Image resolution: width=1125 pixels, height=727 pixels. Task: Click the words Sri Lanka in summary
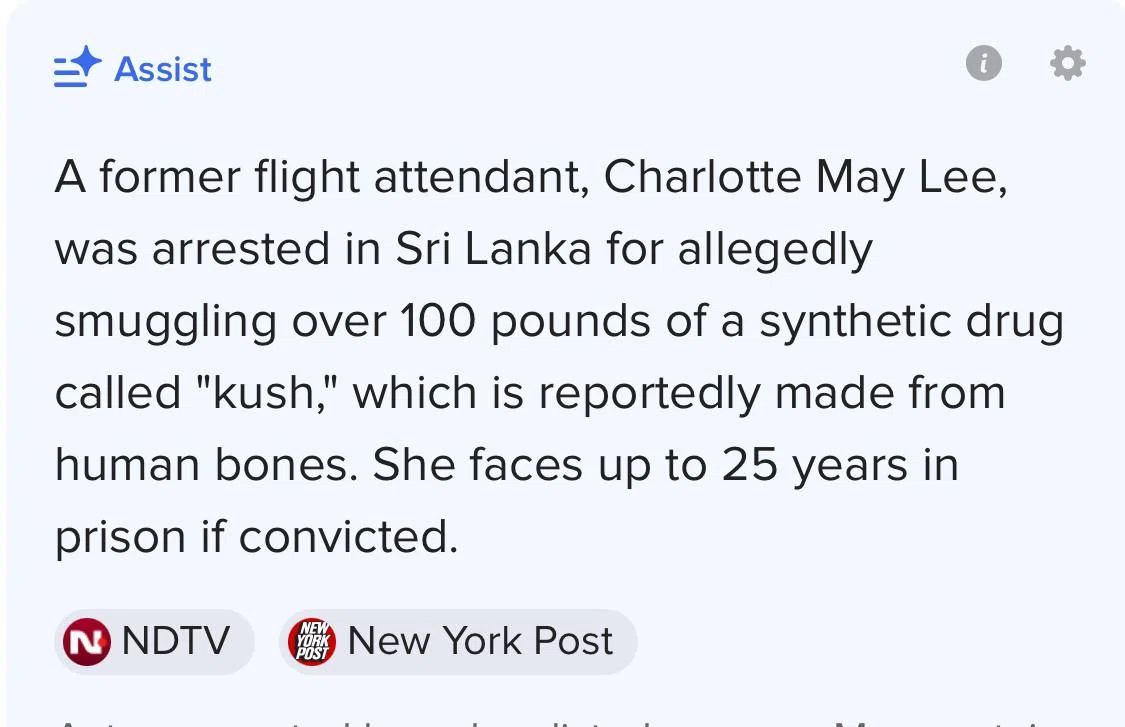tap(494, 249)
